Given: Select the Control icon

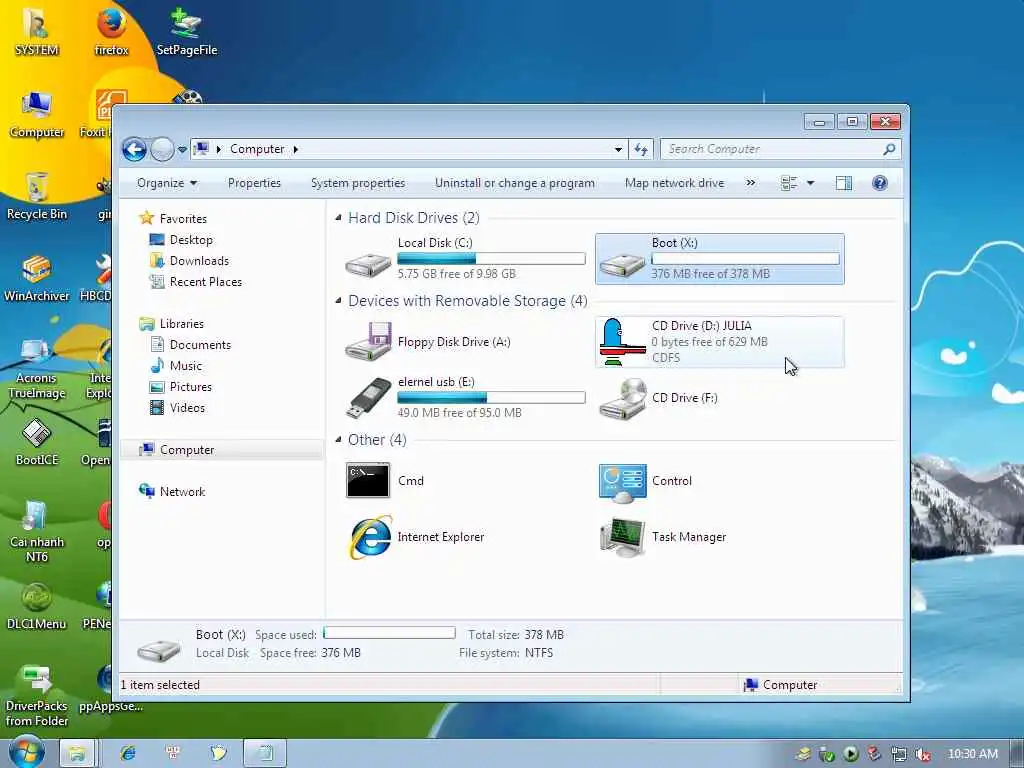Looking at the screenshot, I should [x=622, y=483].
